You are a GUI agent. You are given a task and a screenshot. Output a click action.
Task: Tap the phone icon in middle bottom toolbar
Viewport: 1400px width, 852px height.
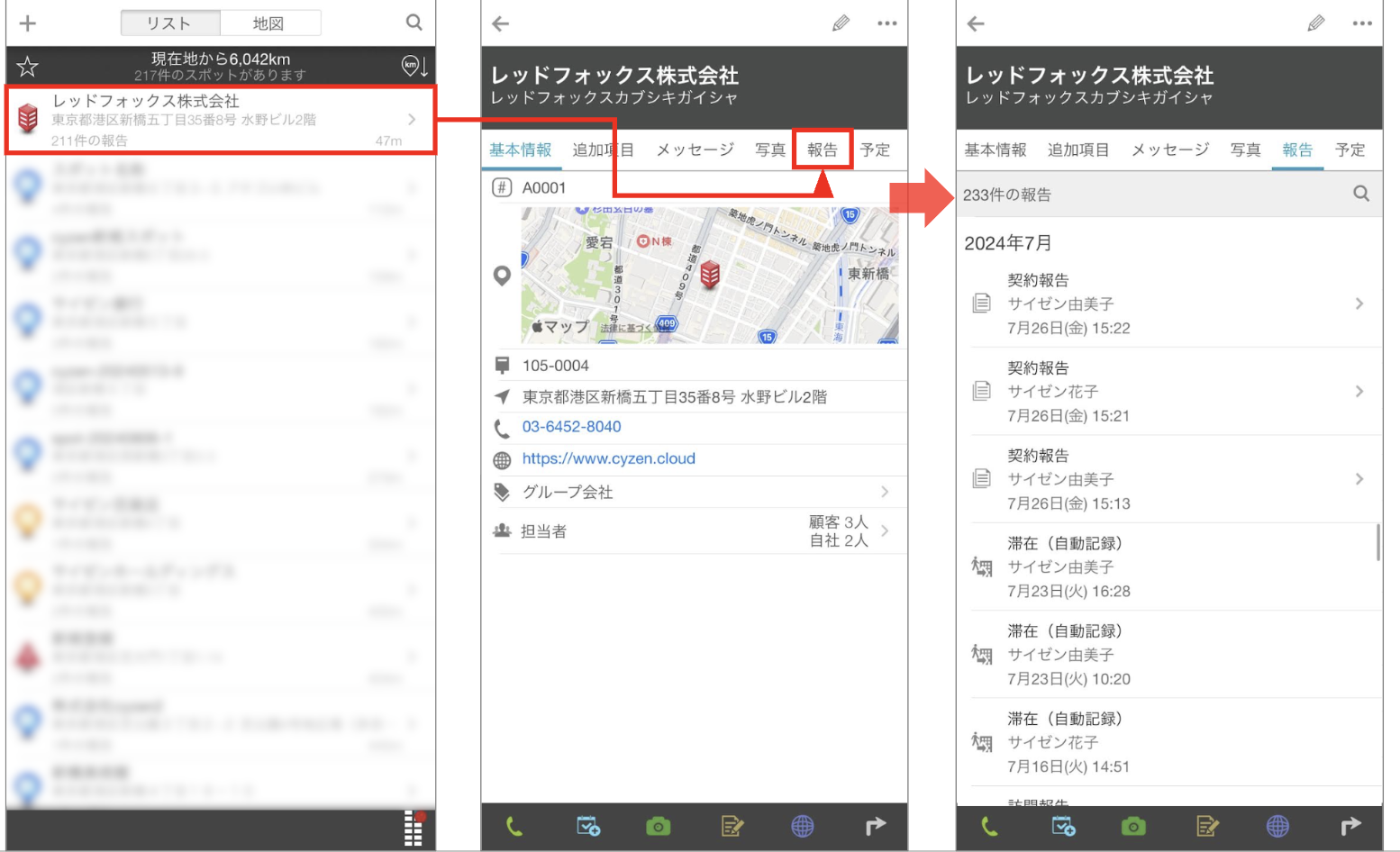click(514, 826)
